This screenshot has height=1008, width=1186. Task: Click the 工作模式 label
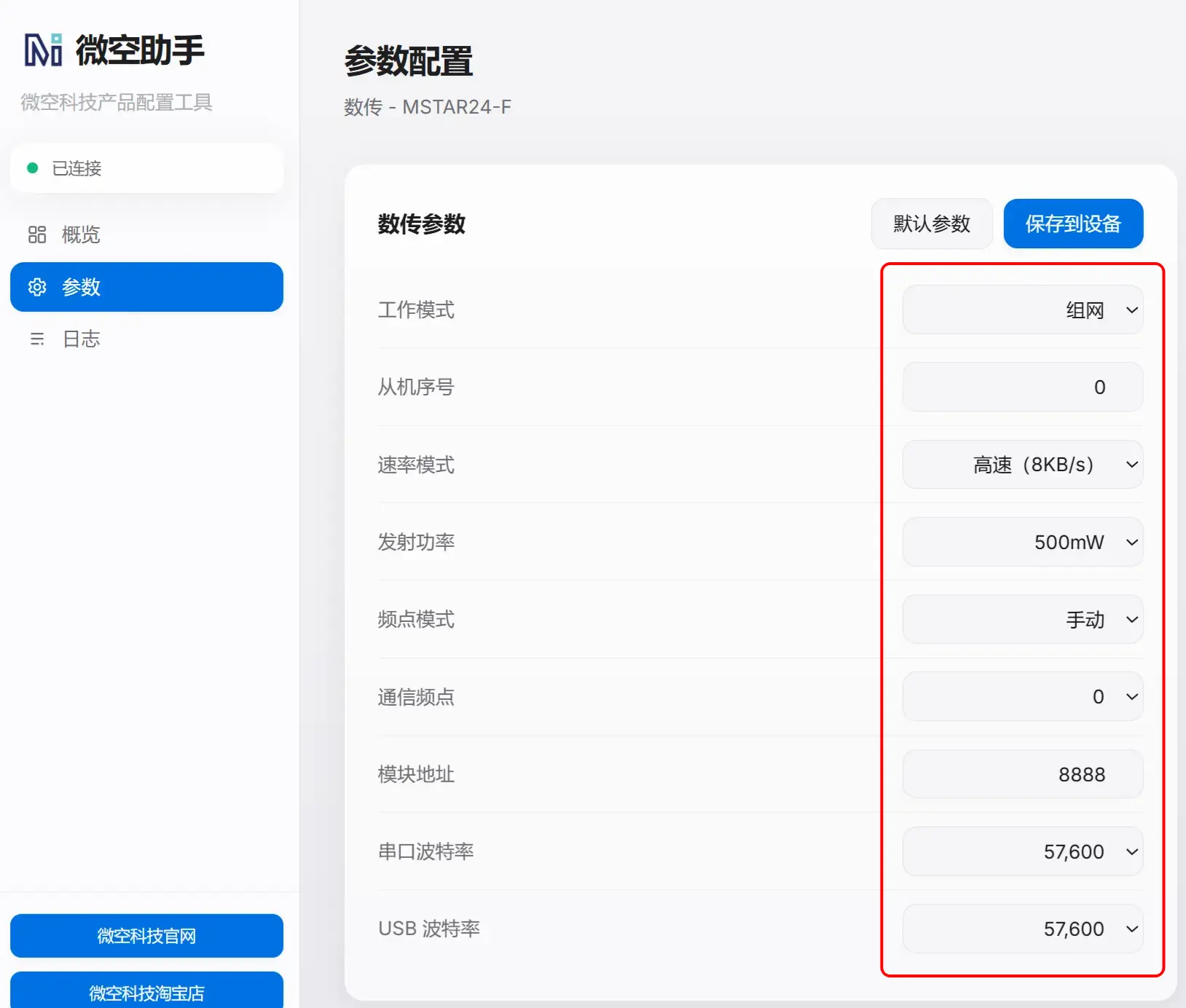(416, 310)
